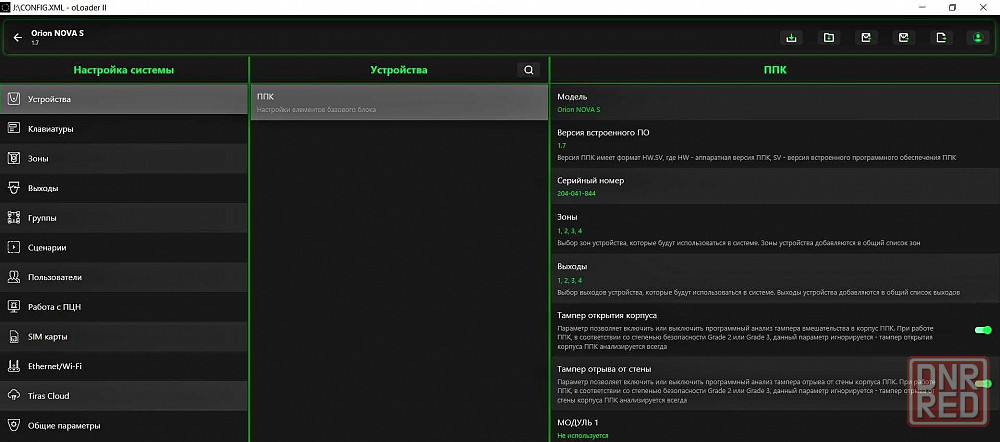Click the Сценарии play-box icon
Viewport: 1000px width, 442px height.
click(14, 247)
